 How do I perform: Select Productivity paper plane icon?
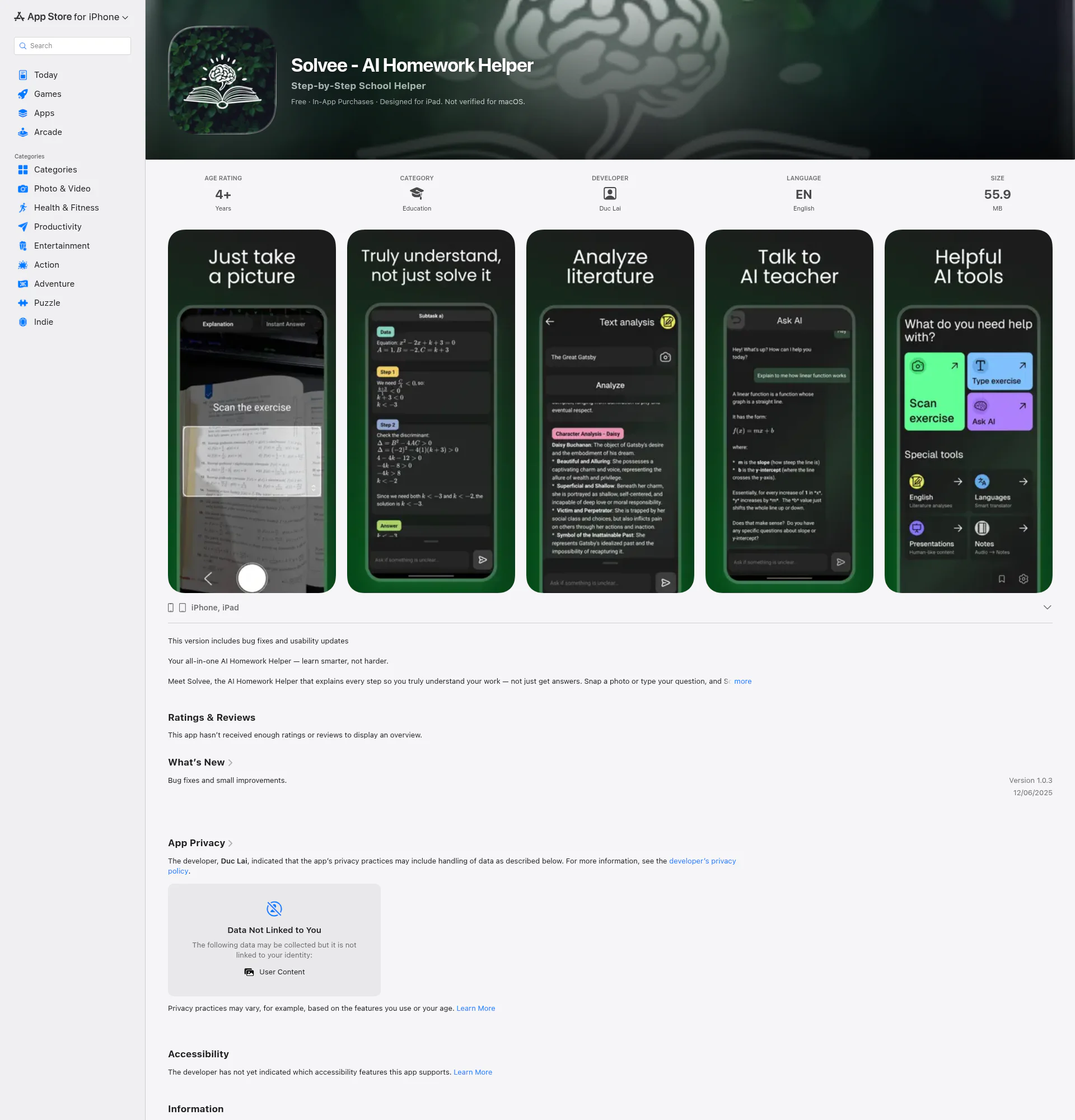[x=23, y=227]
